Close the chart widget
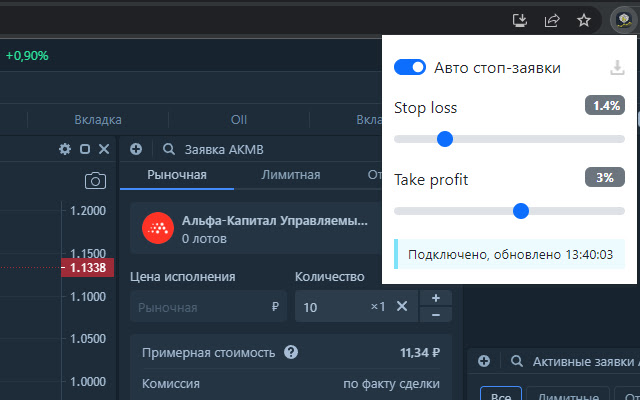 tap(103, 149)
